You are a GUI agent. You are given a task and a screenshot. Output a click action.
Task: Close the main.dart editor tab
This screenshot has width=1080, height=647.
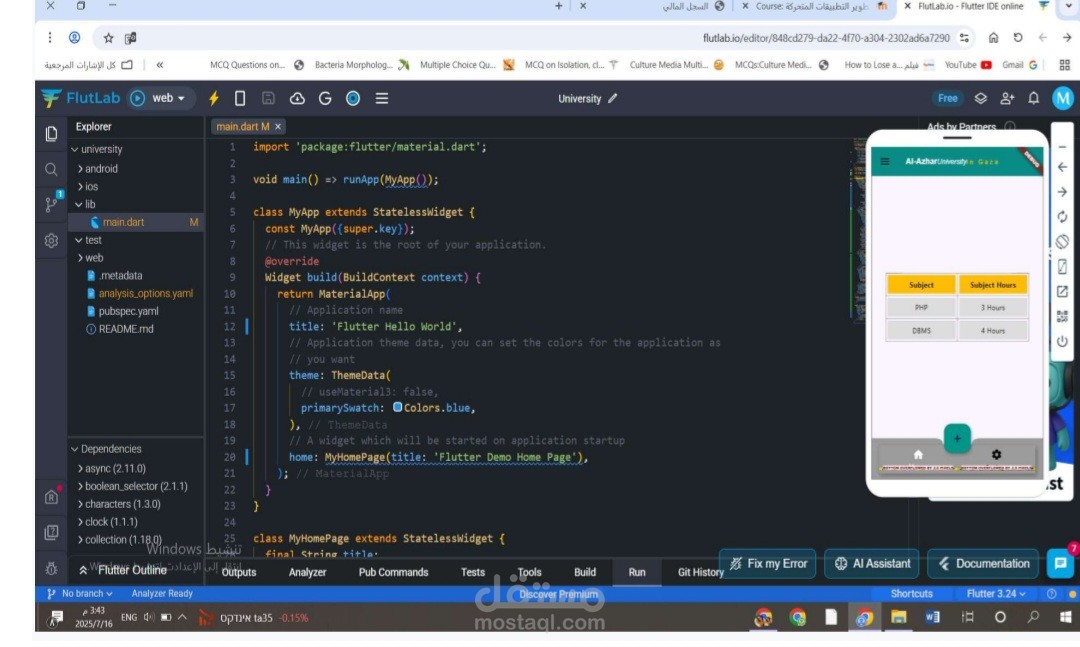278,127
